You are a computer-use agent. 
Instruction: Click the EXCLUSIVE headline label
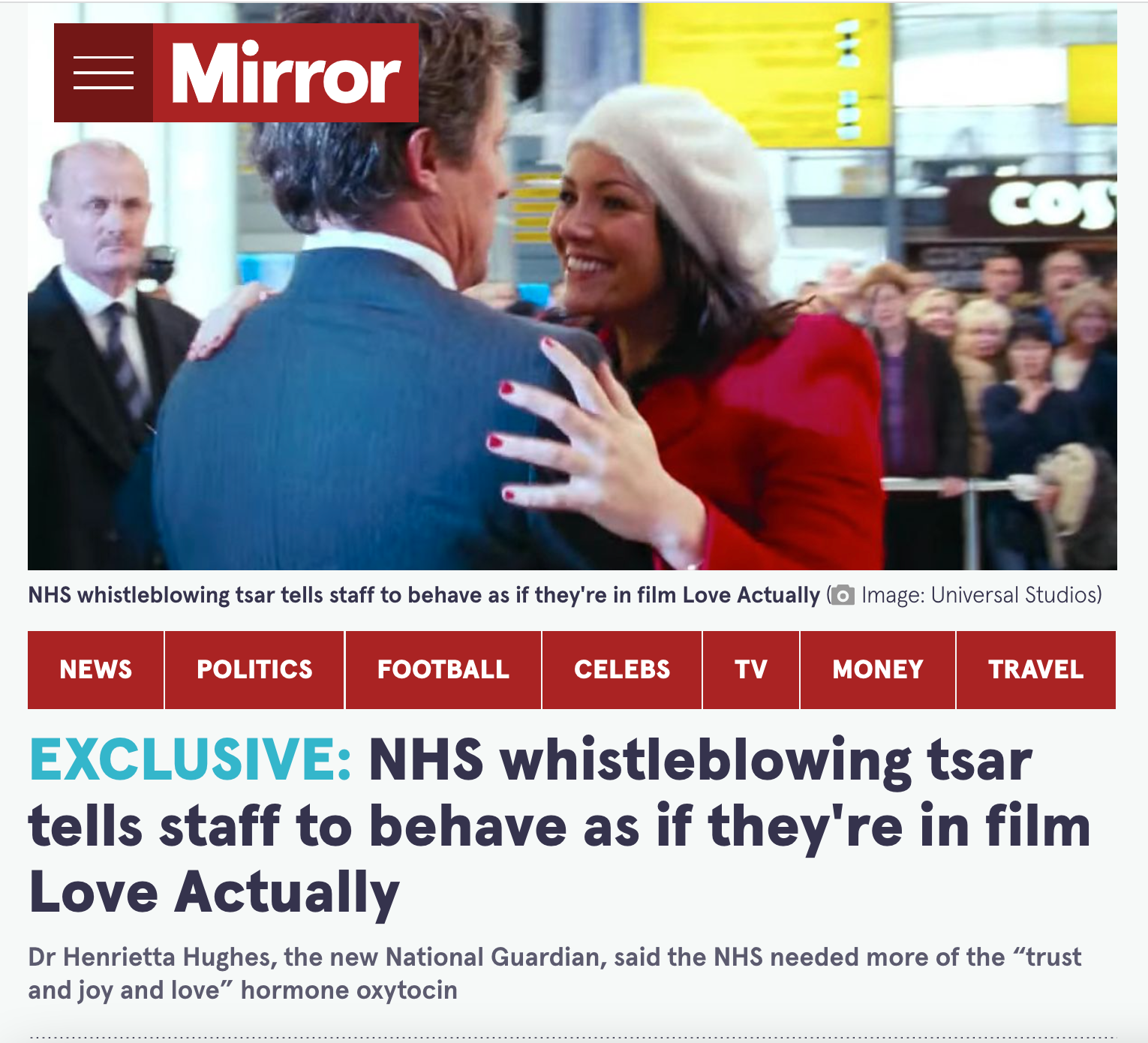191,760
